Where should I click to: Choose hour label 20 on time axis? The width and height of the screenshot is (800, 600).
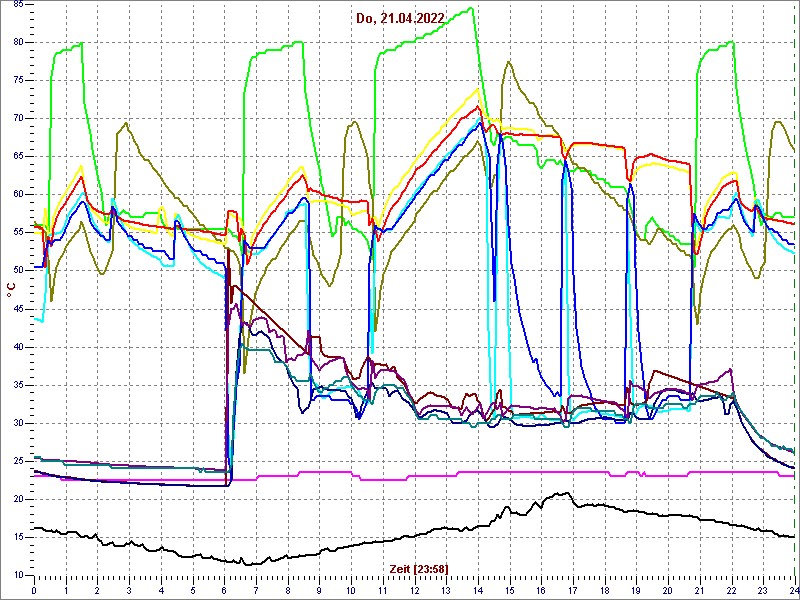point(668,590)
